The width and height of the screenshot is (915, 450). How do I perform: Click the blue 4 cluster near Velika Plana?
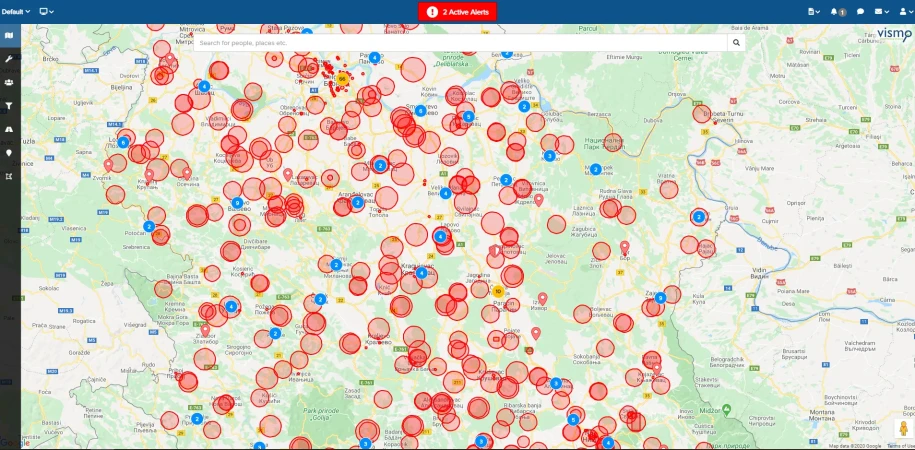pos(445,193)
